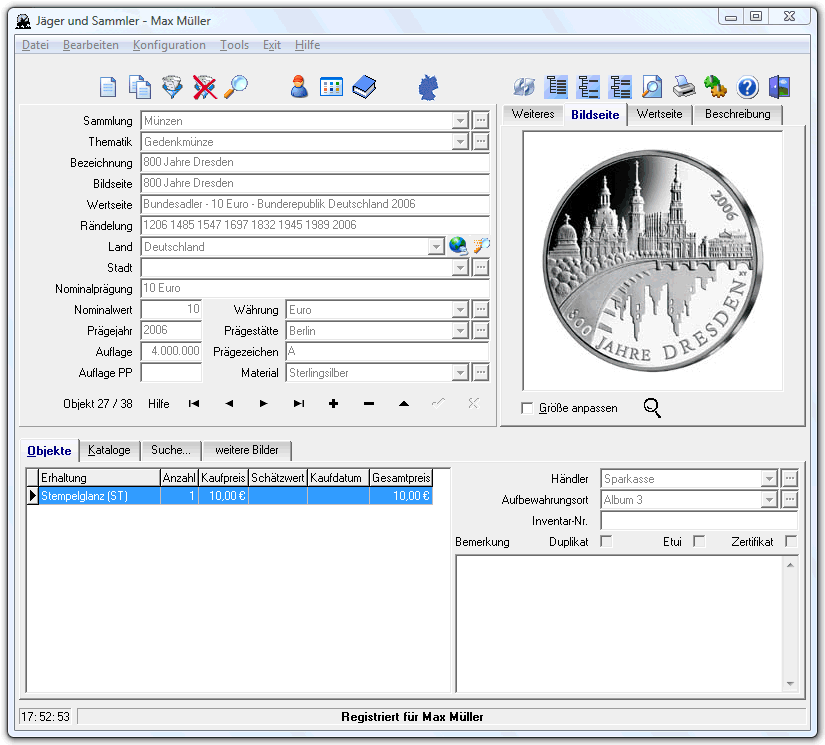Open the Stadt dropdown
The image size is (825, 745).
pyautogui.click(x=460, y=267)
